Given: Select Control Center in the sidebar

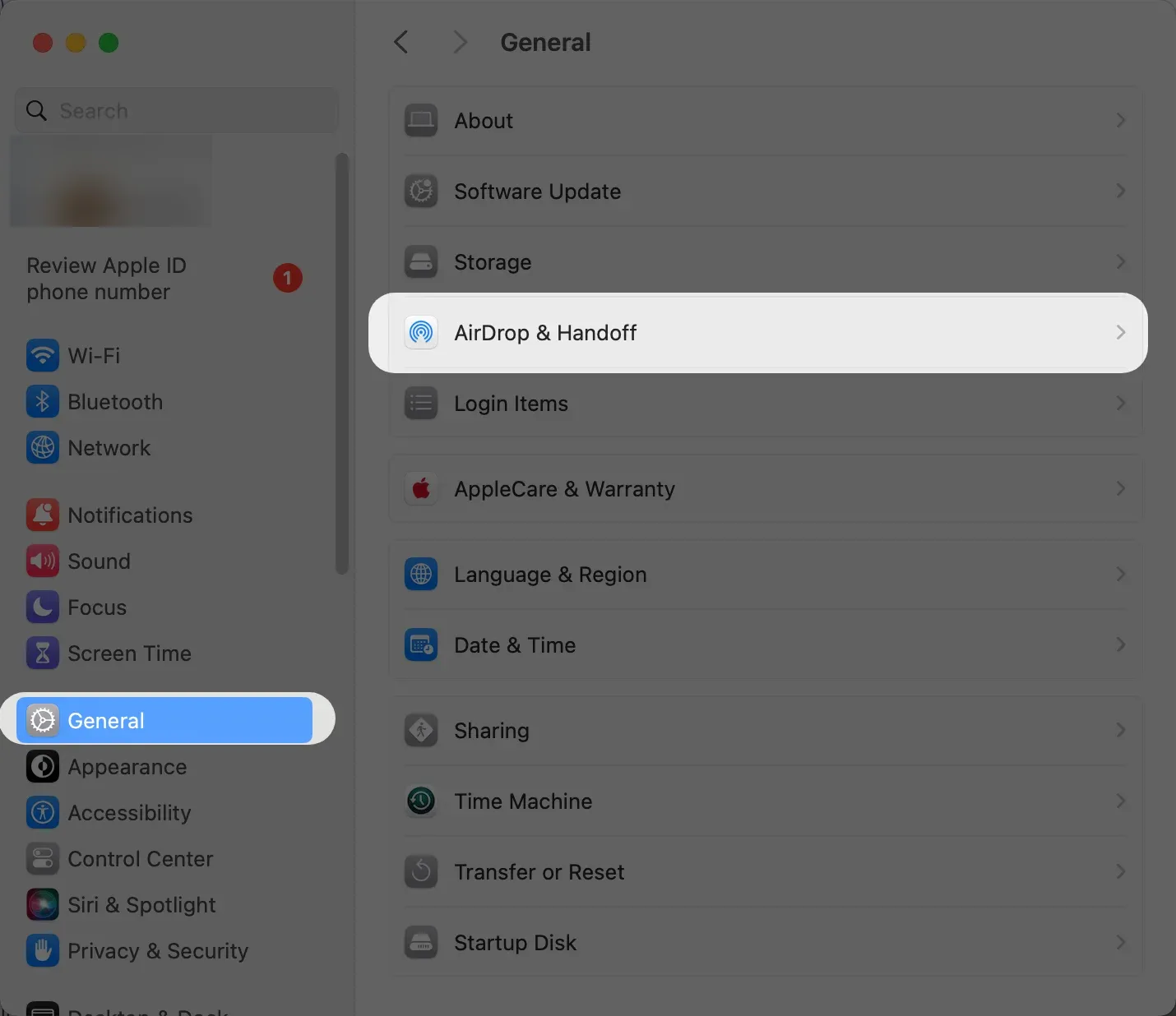Looking at the screenshot, I should point(164,859).
